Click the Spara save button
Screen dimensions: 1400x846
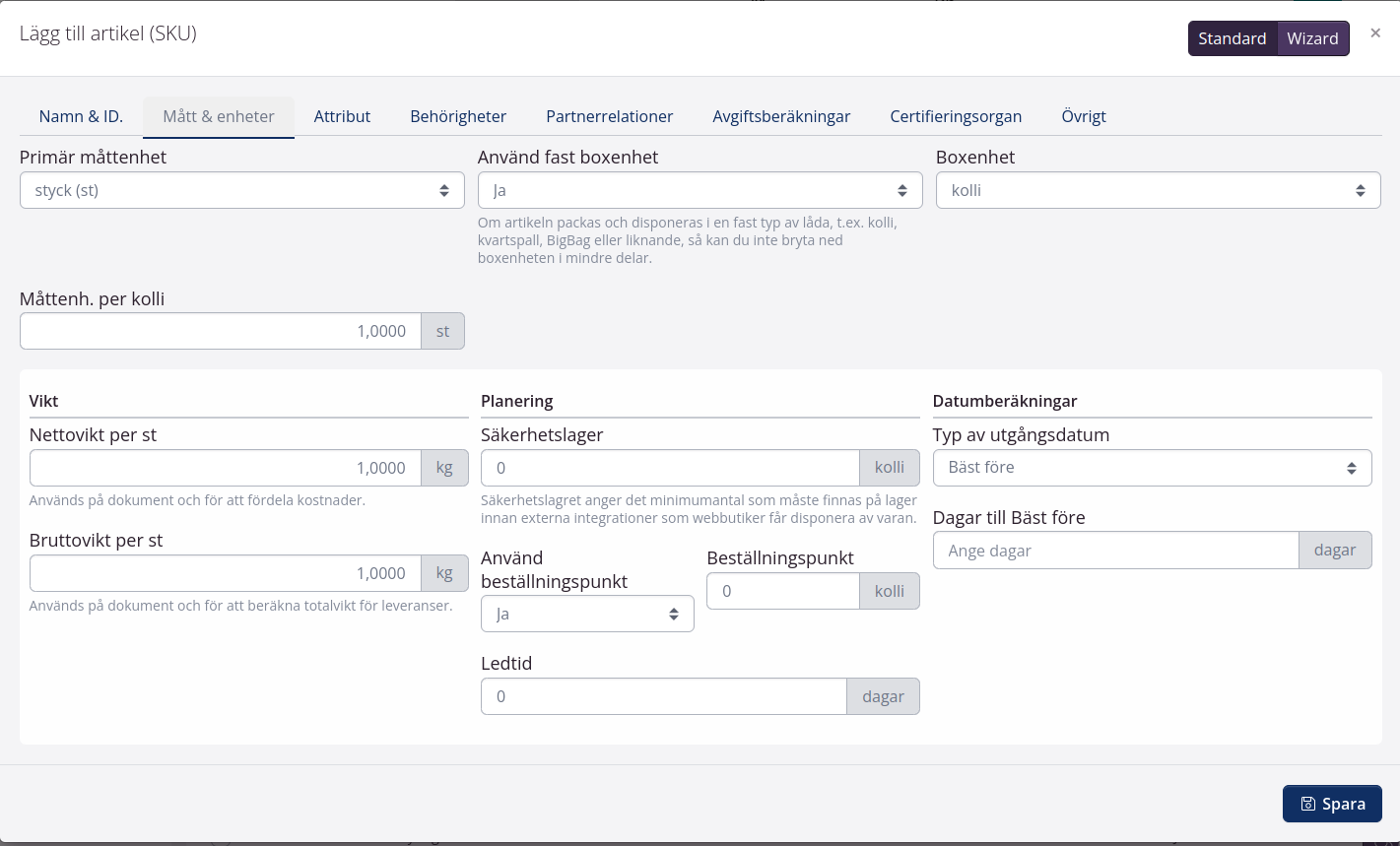pyautogui.click(x=1332, y=804)
